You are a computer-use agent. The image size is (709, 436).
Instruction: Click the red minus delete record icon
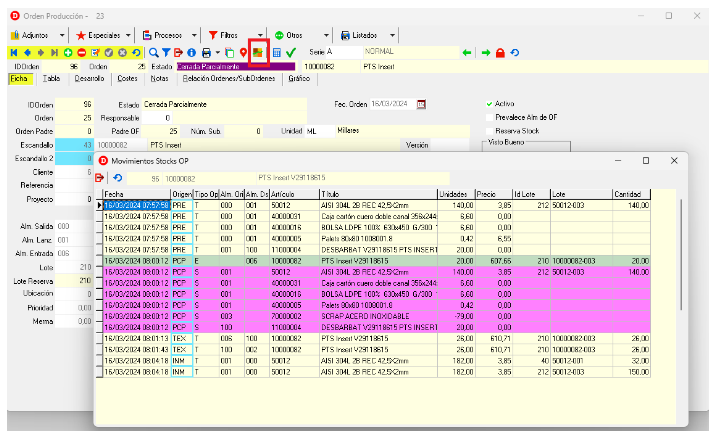(81, 52)
